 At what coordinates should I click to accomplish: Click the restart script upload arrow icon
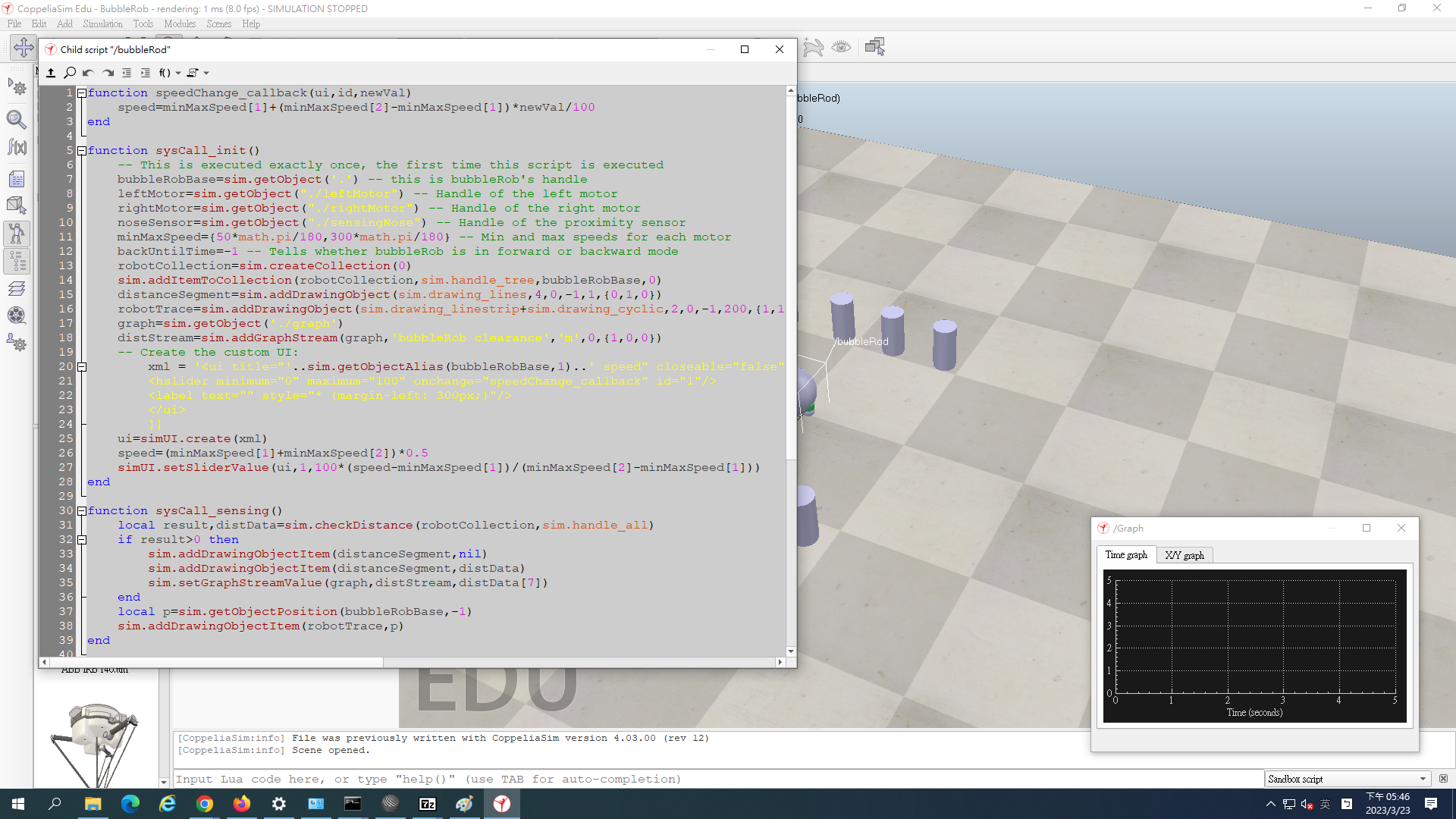[51, 73]
